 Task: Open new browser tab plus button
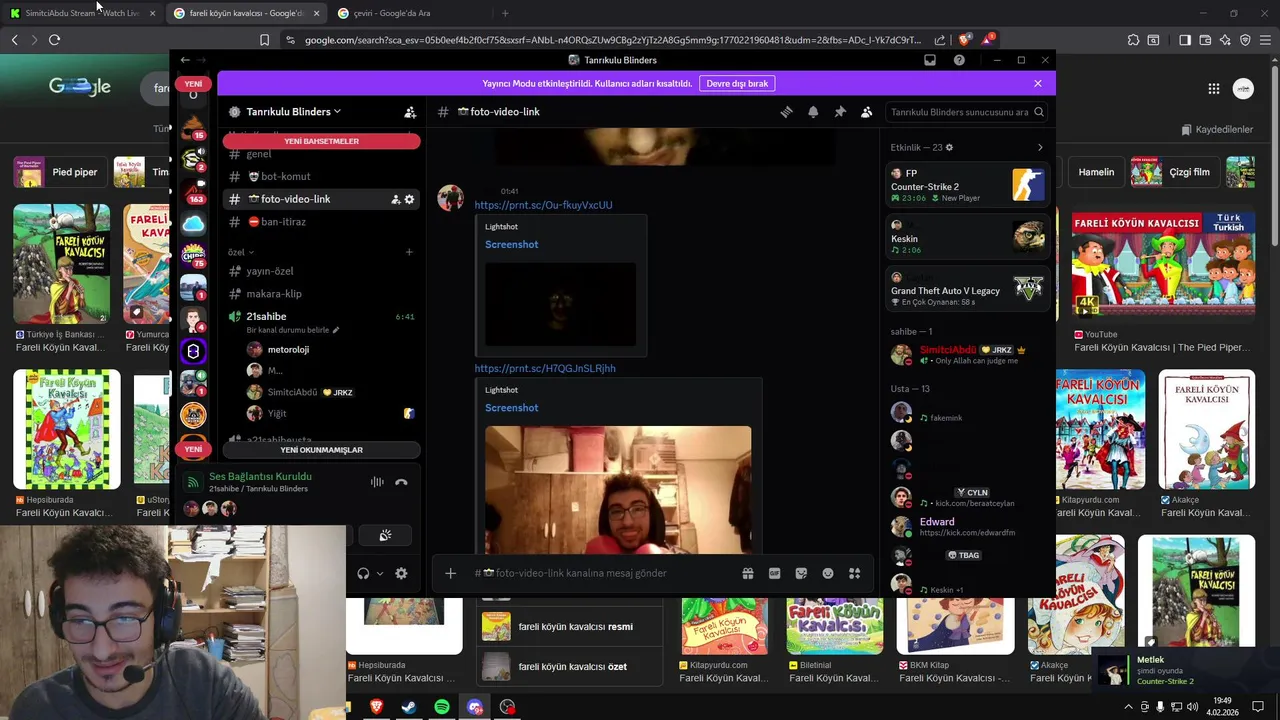point(505,13)
